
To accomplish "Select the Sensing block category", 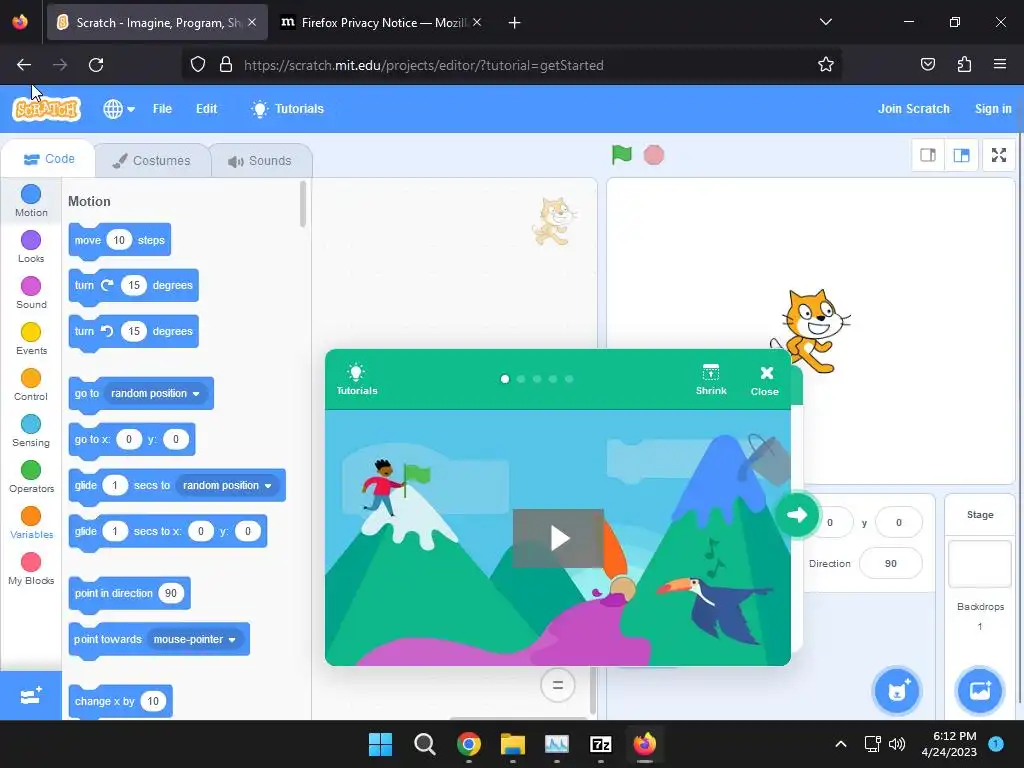I will (31, 430).
